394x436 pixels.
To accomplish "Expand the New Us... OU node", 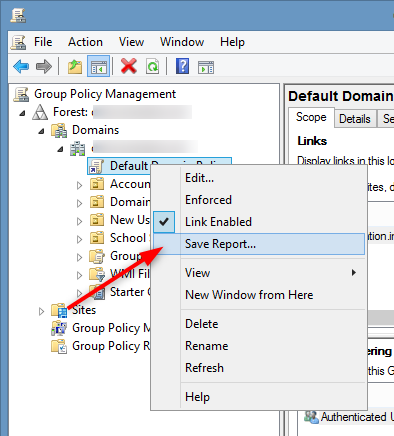I will (x=79, y=221).
